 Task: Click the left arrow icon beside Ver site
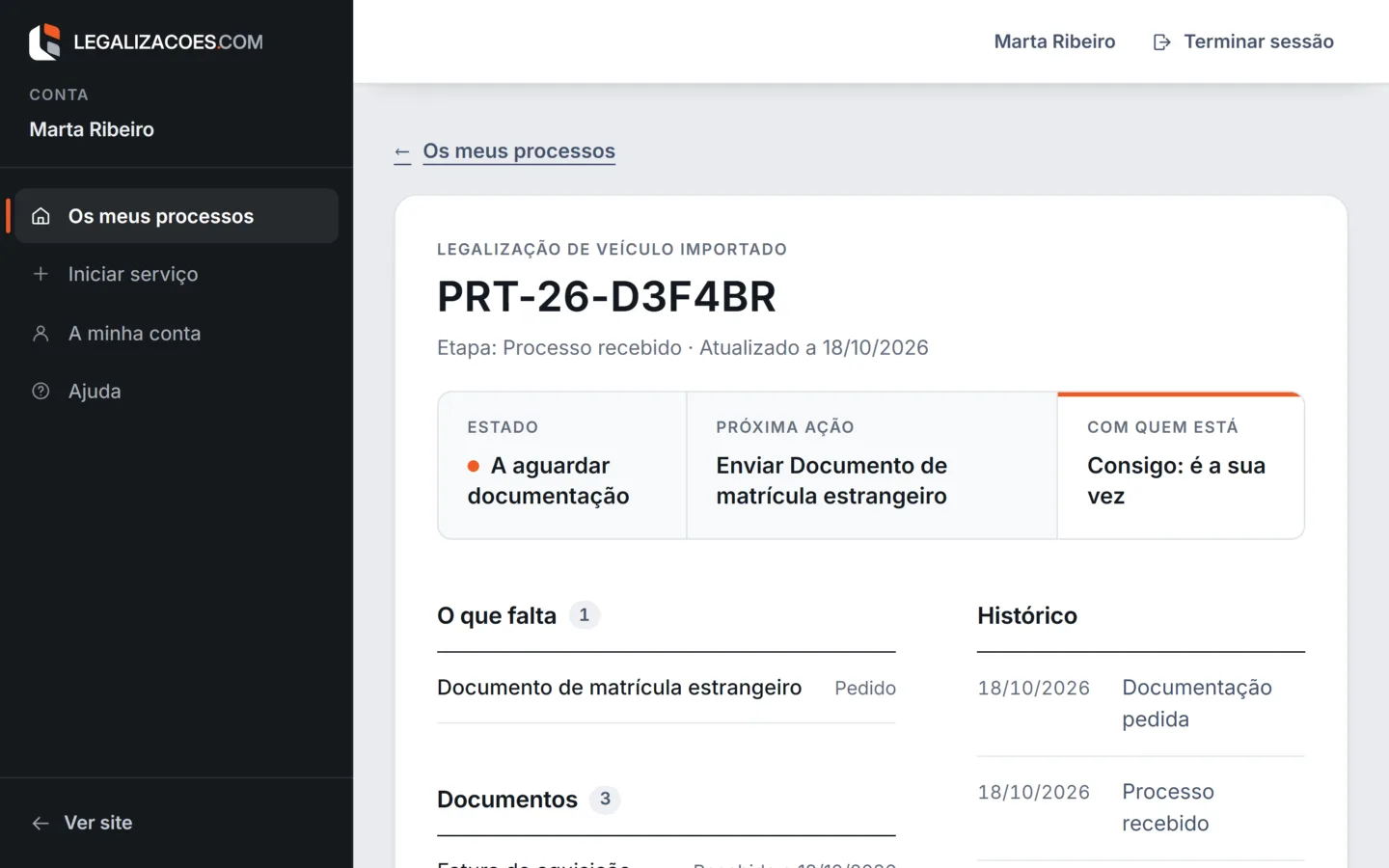click(41, 823)
